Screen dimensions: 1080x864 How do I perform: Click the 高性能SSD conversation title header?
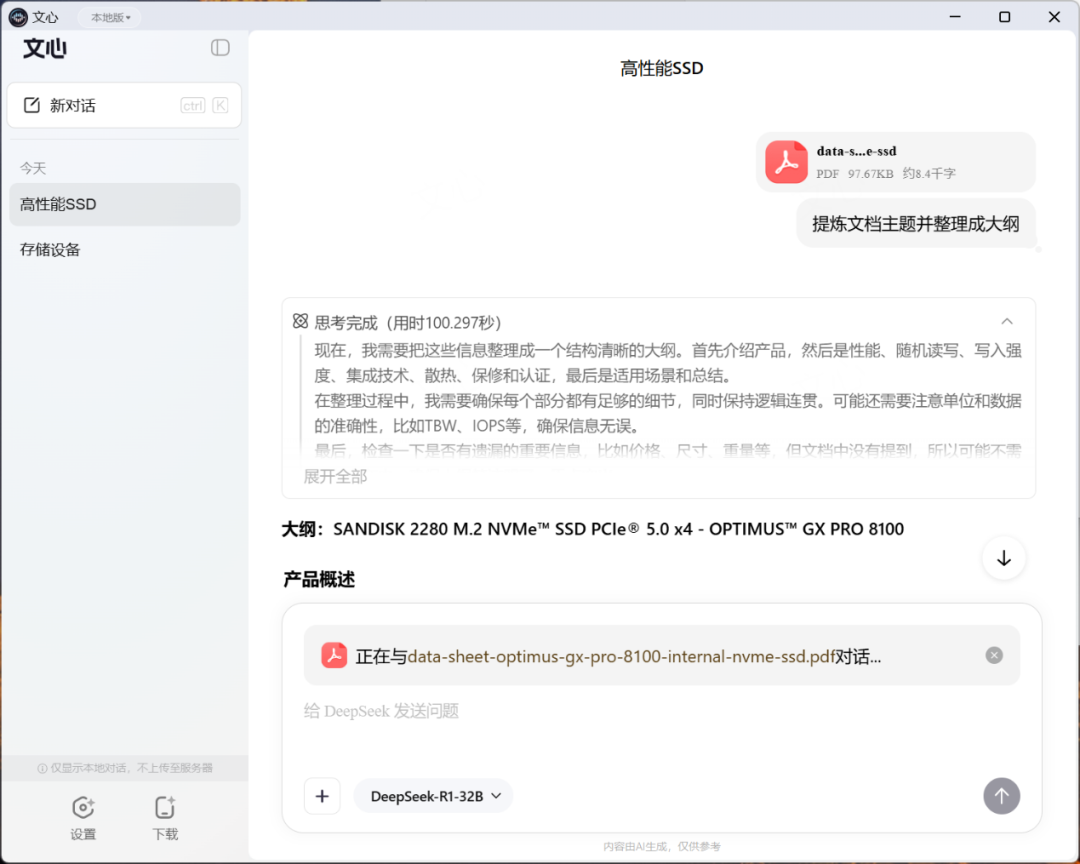click(x=661, y=68)
